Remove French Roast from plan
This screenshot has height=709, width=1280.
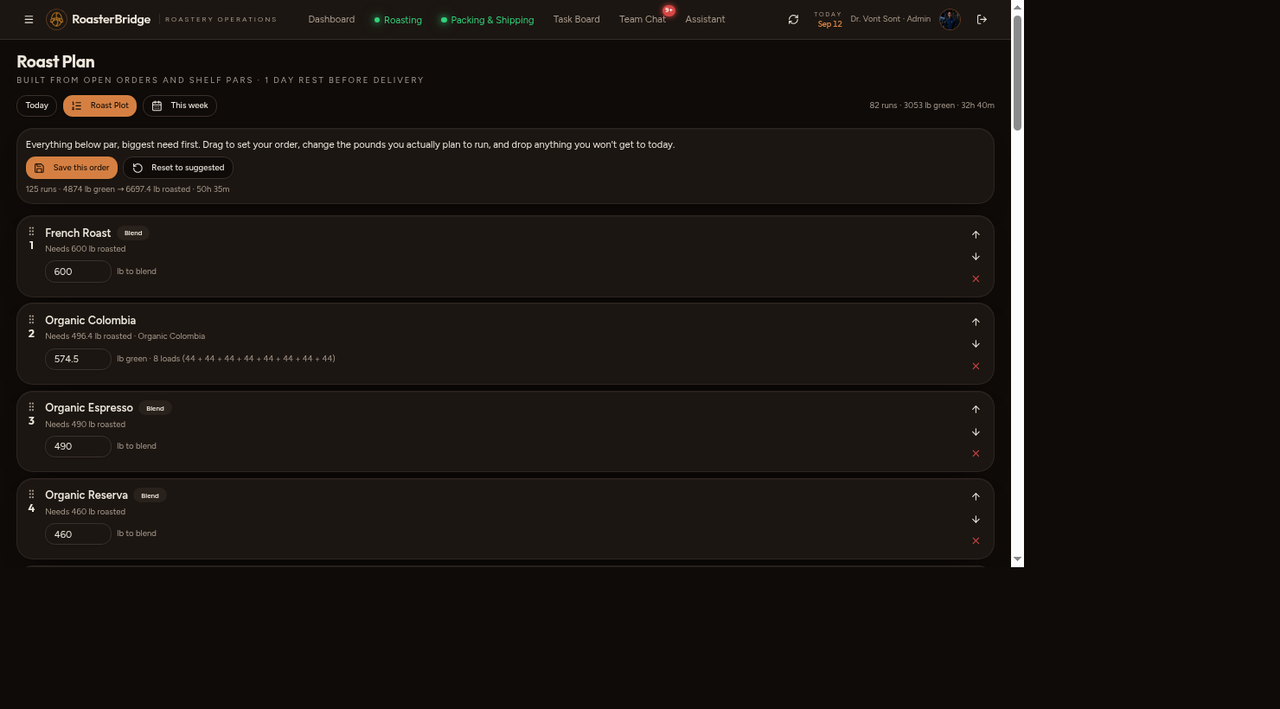(976, 279)
